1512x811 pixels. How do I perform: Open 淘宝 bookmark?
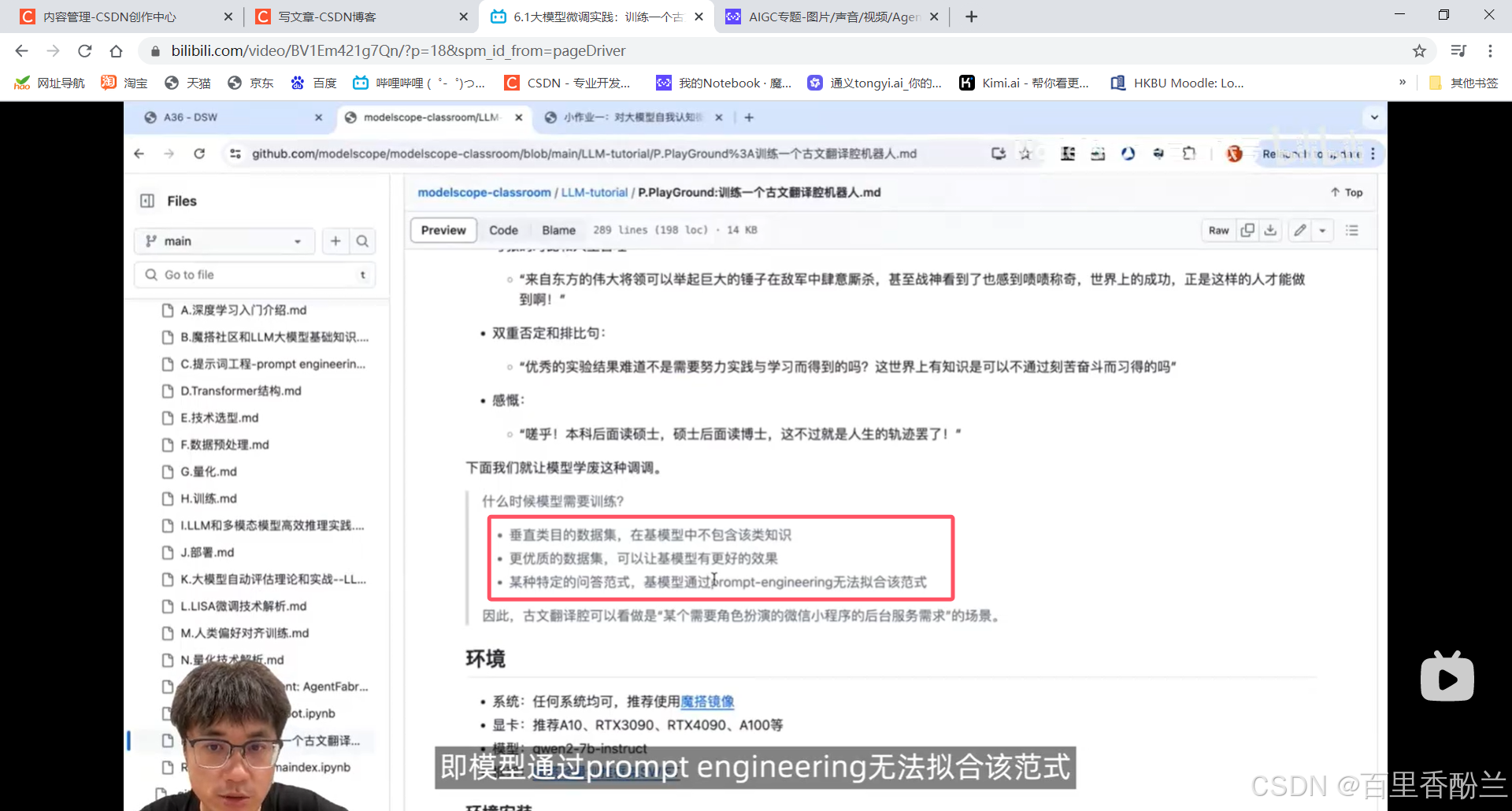[x=124, y=83]
